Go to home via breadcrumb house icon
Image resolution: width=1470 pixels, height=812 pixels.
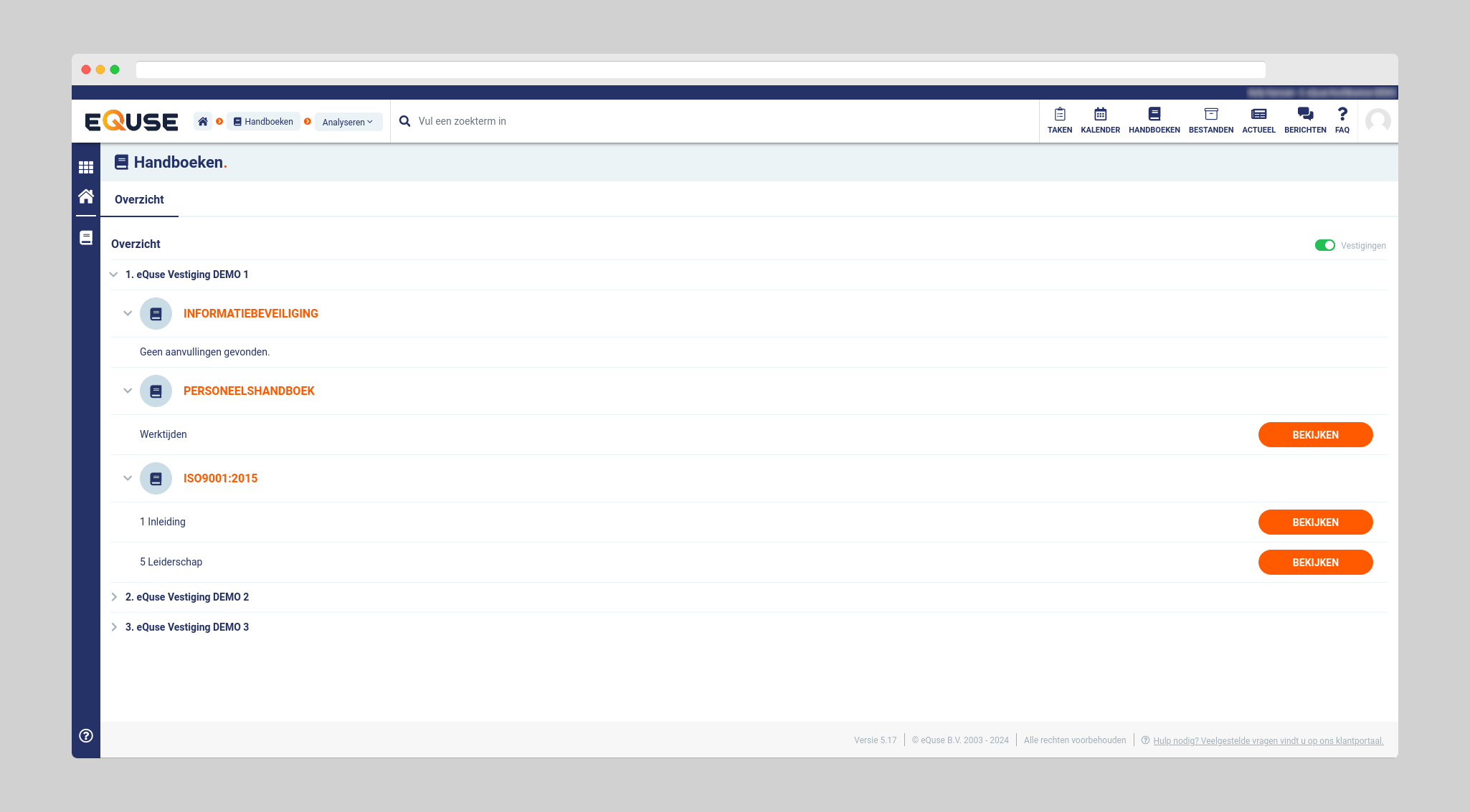click(203, 121)
